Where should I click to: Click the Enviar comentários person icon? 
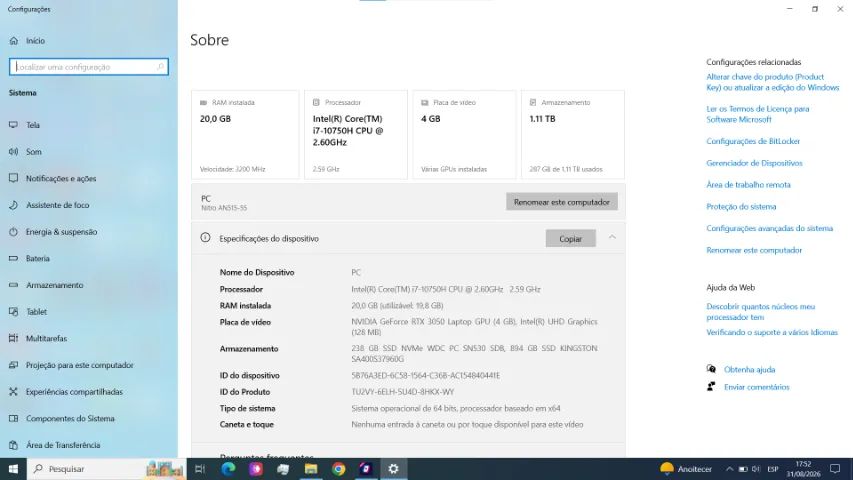coord(711,386)
